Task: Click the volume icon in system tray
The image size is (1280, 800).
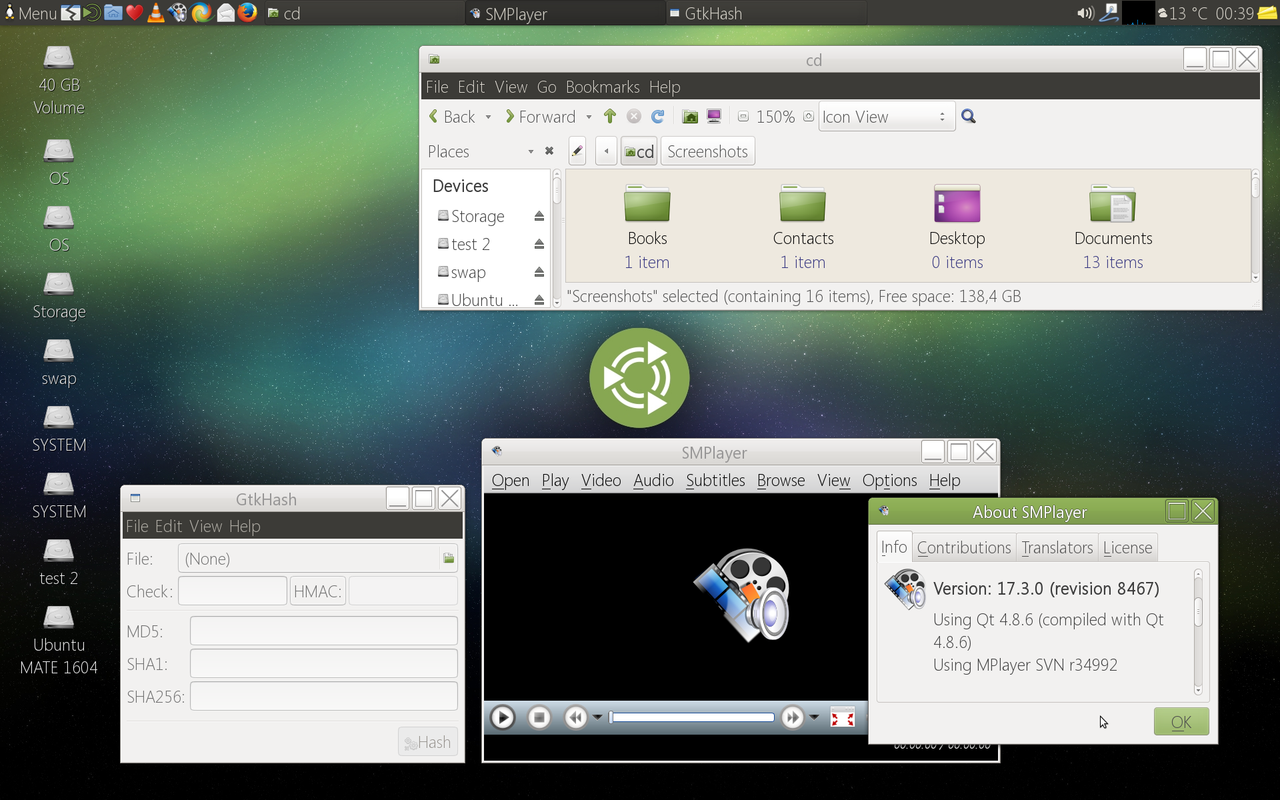Action: pyautogui.click(x=1085, y=13)
